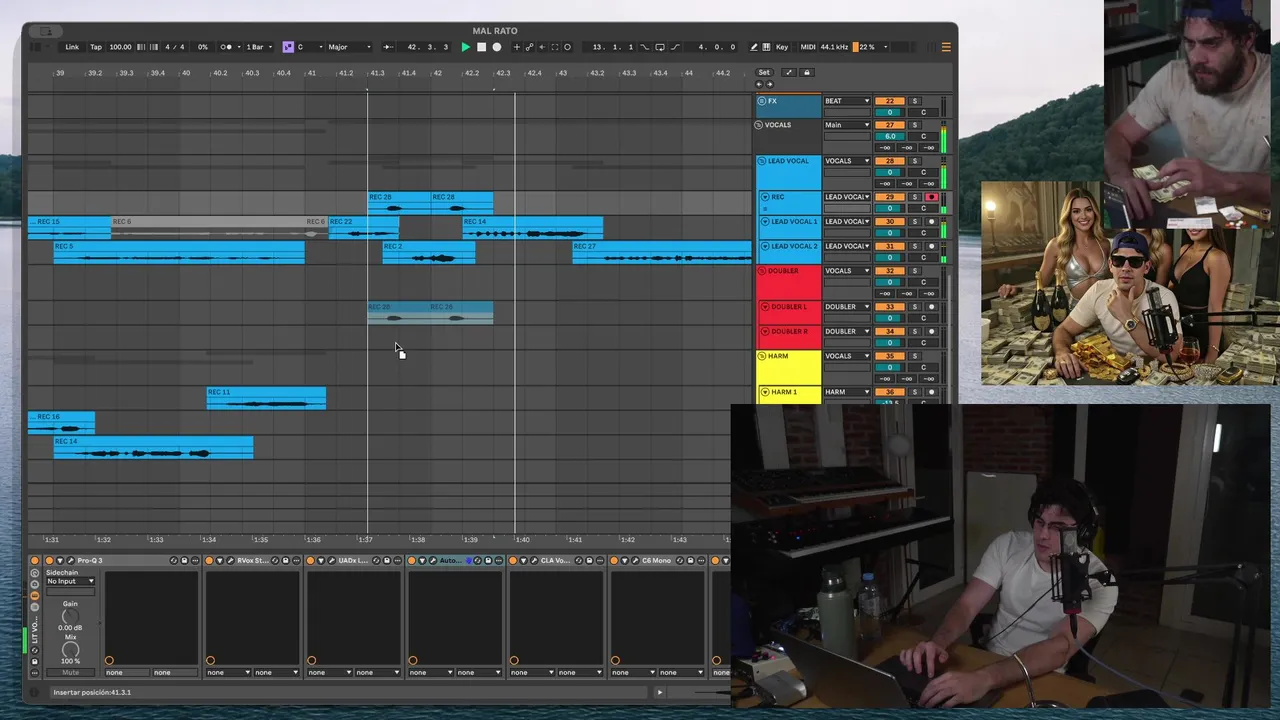Open FX track BEAT output dropdown

click(x=847, y=101)
